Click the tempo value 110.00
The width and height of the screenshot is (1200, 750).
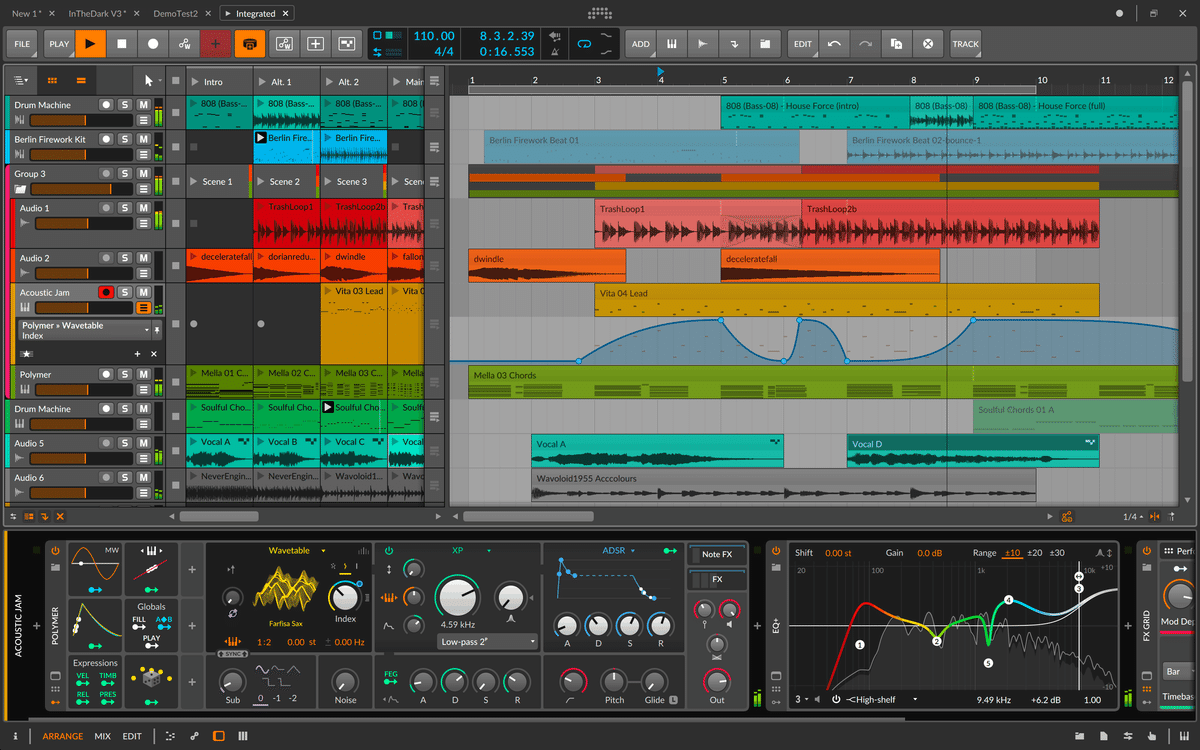434,36
